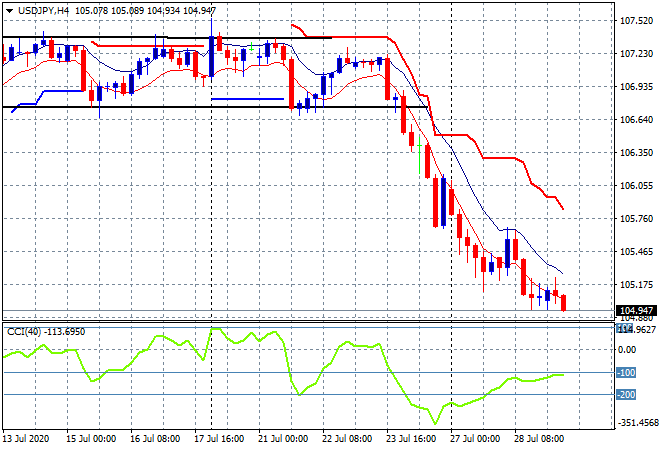Click the 105.465 price scale label
The height and width of the screenshot is (450, 660).
point(636,252)
